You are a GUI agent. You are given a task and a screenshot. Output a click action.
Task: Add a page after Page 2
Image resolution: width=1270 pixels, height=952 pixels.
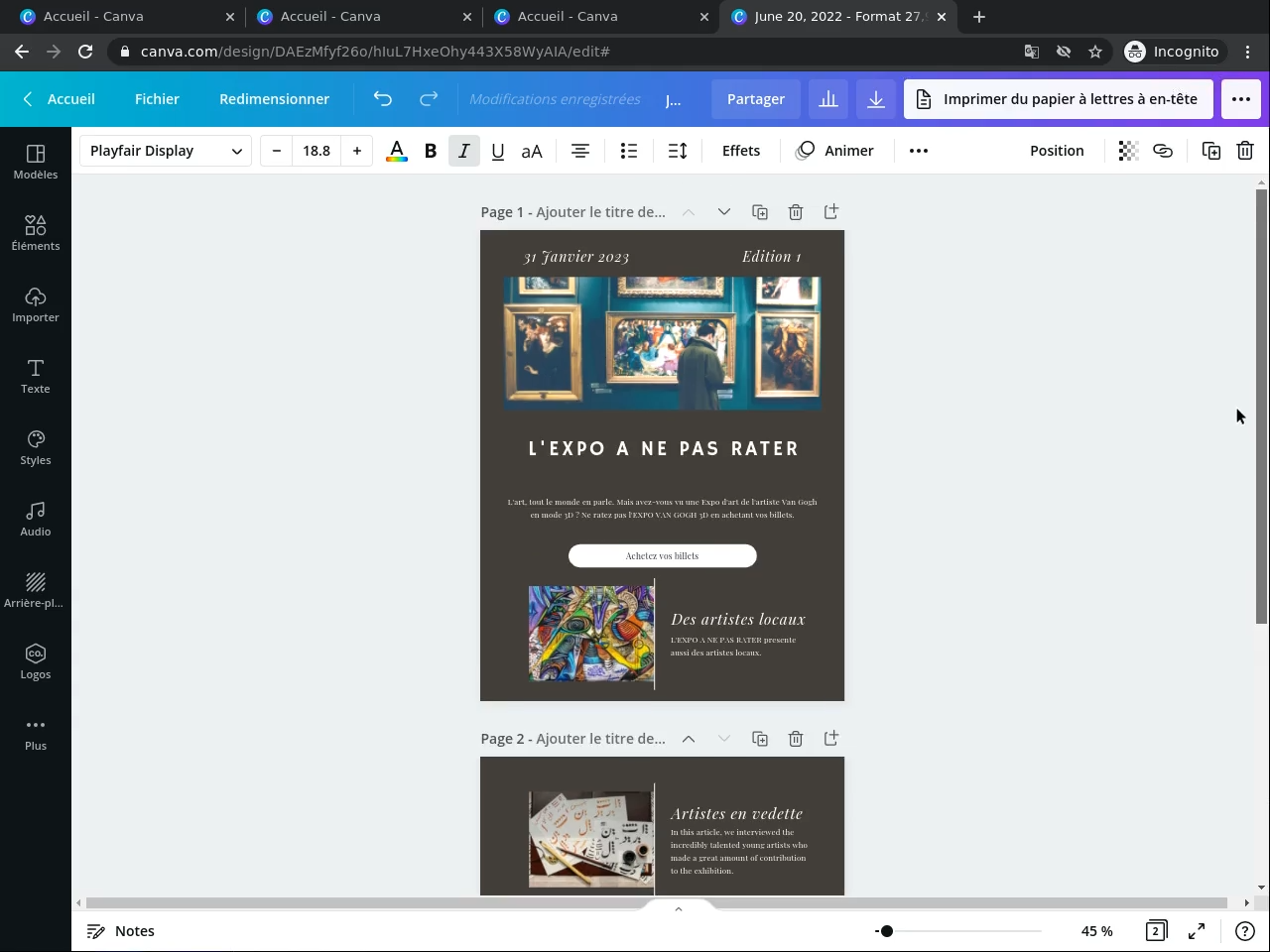(831, 739)
